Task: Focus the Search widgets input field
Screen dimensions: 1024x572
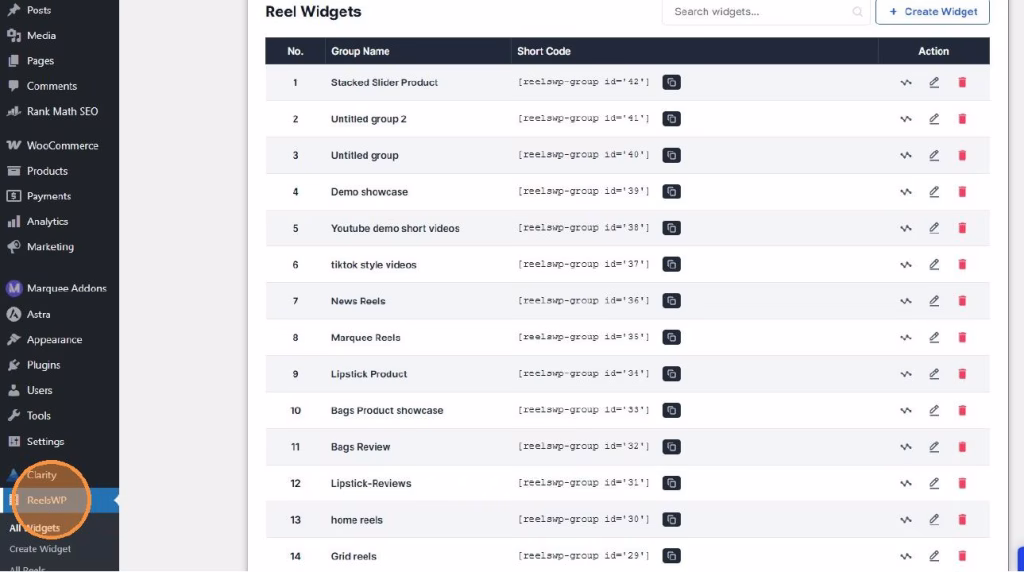Action: point(758,12)
